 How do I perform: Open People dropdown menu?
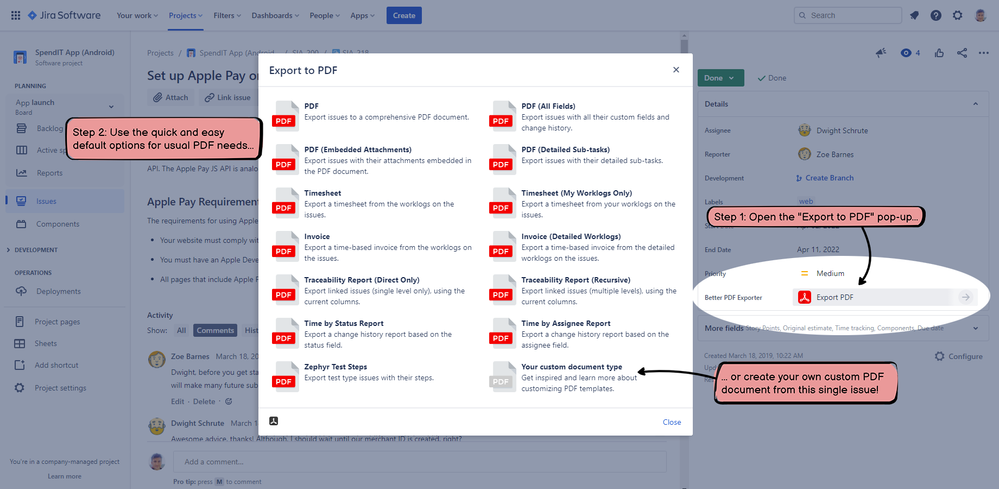click(x=325, y=15)
